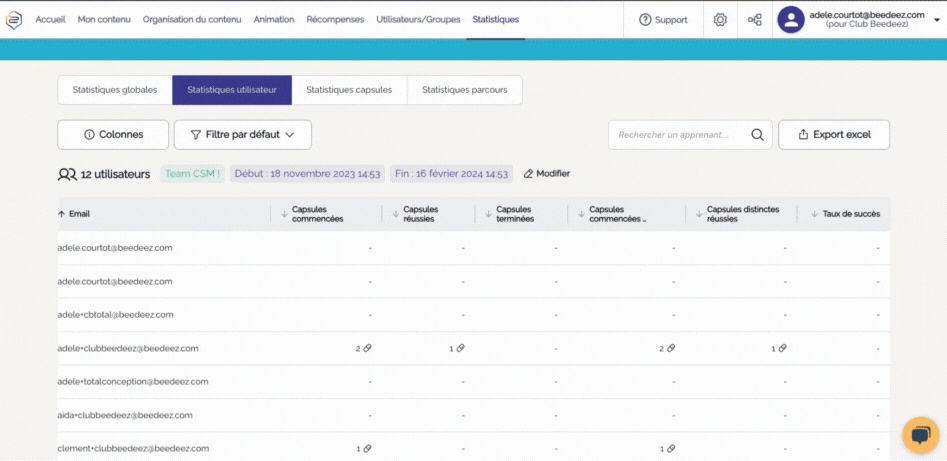Open Utilisateurs/Groupes menu
Image resolution: width=947 pixels, height=461 pixels.
[x=418, y=20]
